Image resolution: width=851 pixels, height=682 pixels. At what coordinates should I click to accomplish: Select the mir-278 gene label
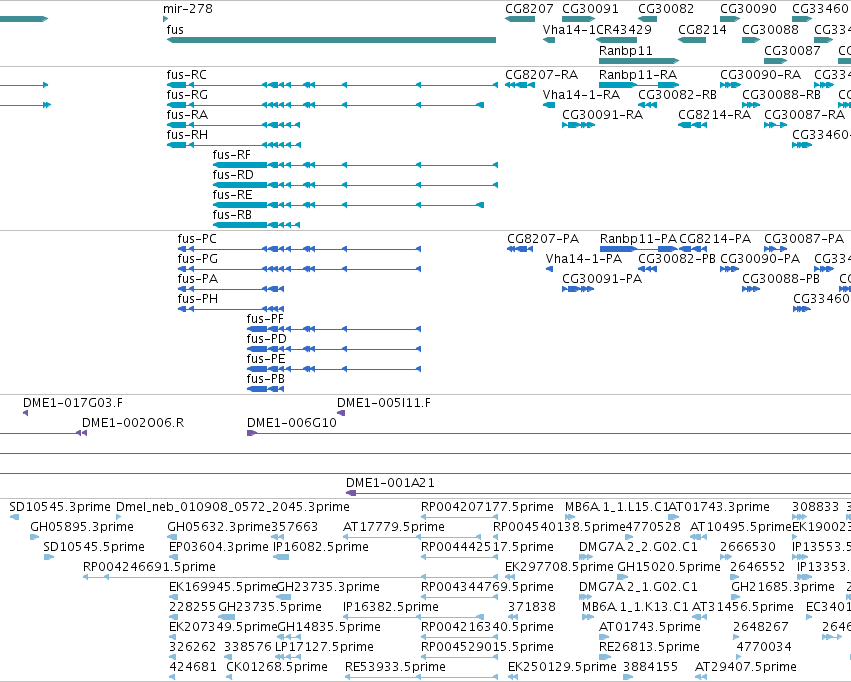(x=188, y=9)
